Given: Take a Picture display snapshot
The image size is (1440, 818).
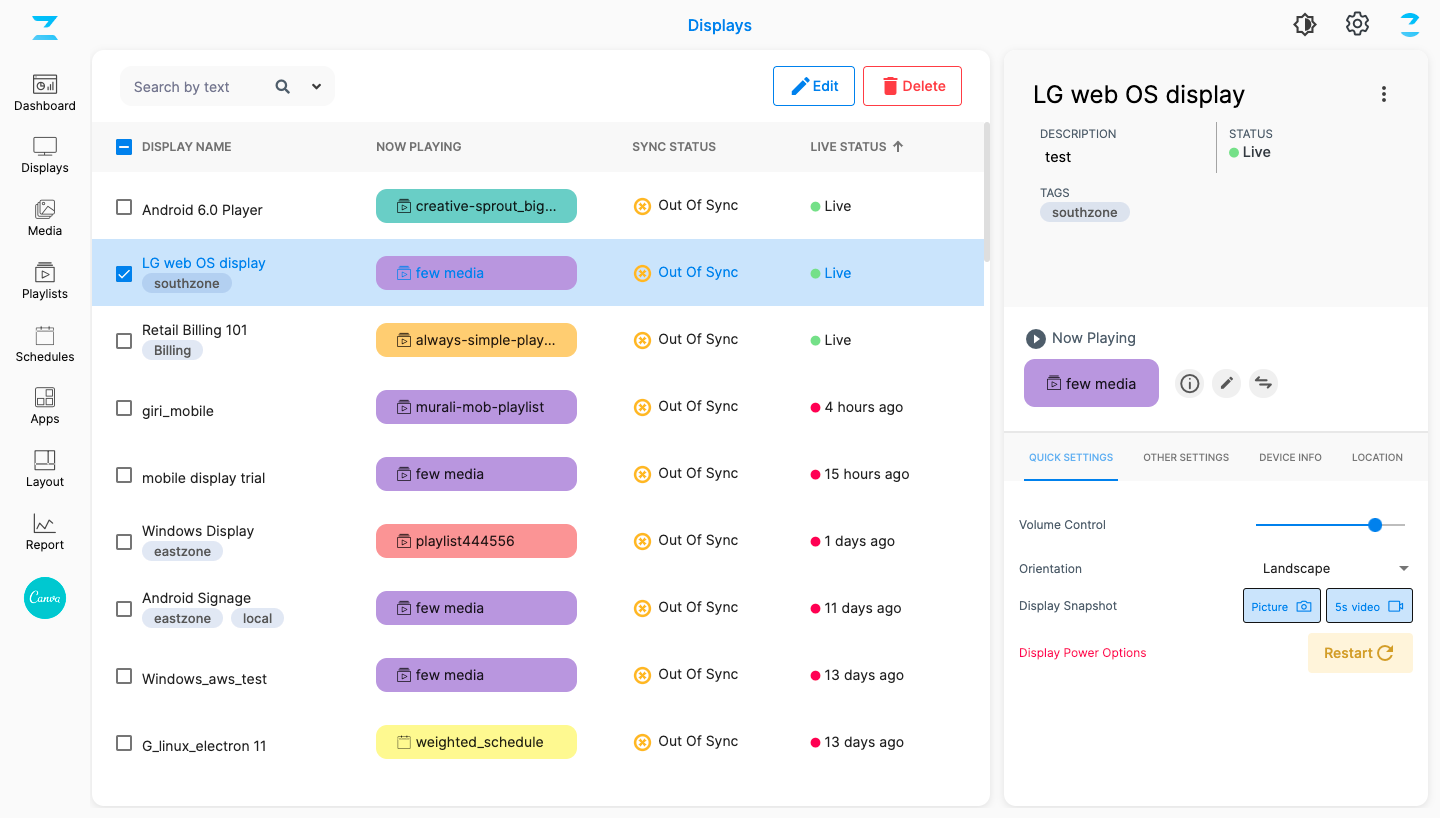Looking at the screenshot, I should 1282,606.
